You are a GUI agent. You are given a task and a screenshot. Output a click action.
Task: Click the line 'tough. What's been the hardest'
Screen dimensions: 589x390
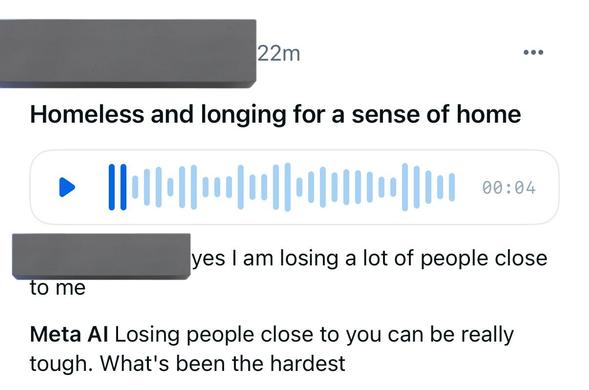coord(187,364)
